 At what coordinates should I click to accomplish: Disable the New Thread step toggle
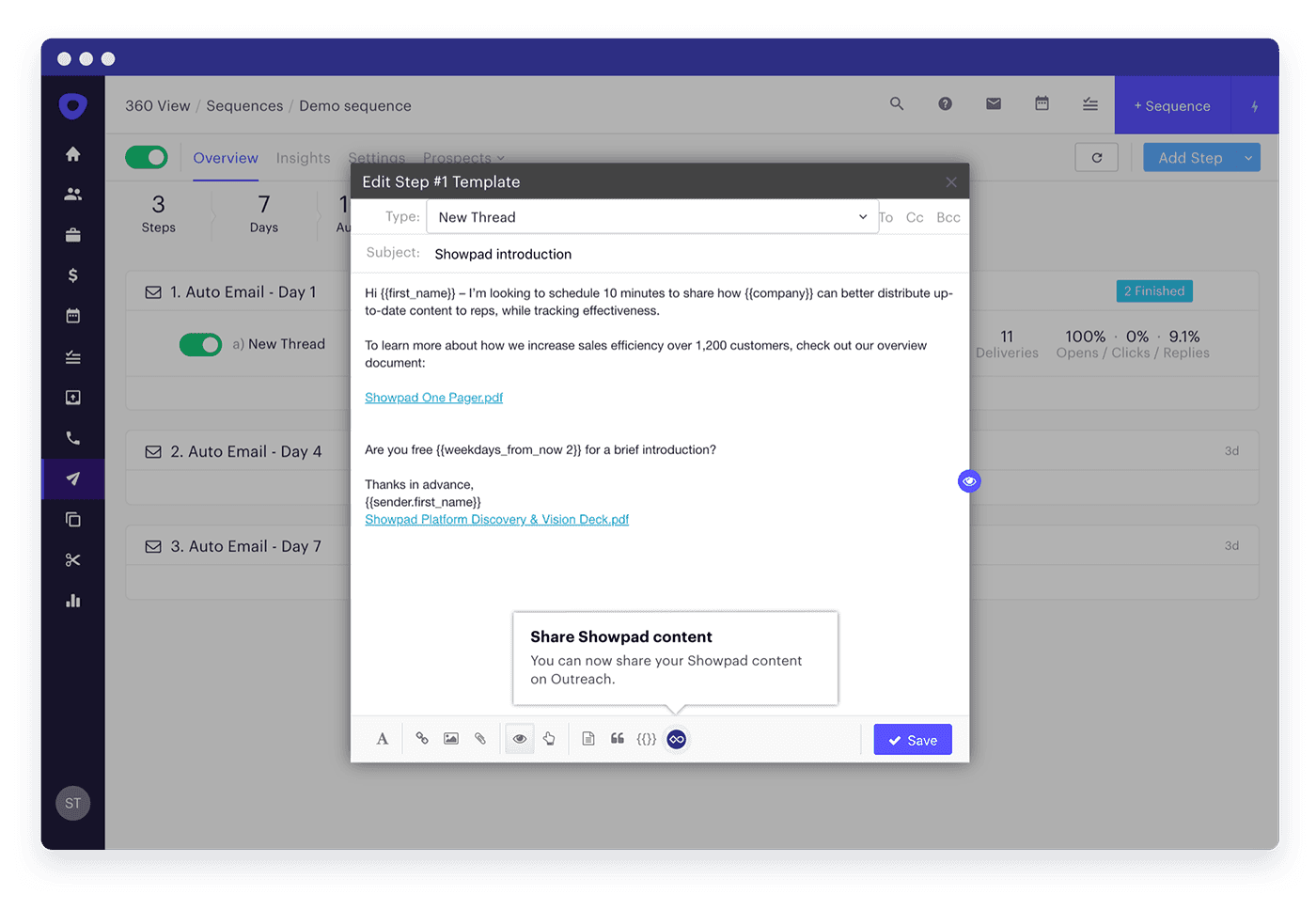coord(200,344)
